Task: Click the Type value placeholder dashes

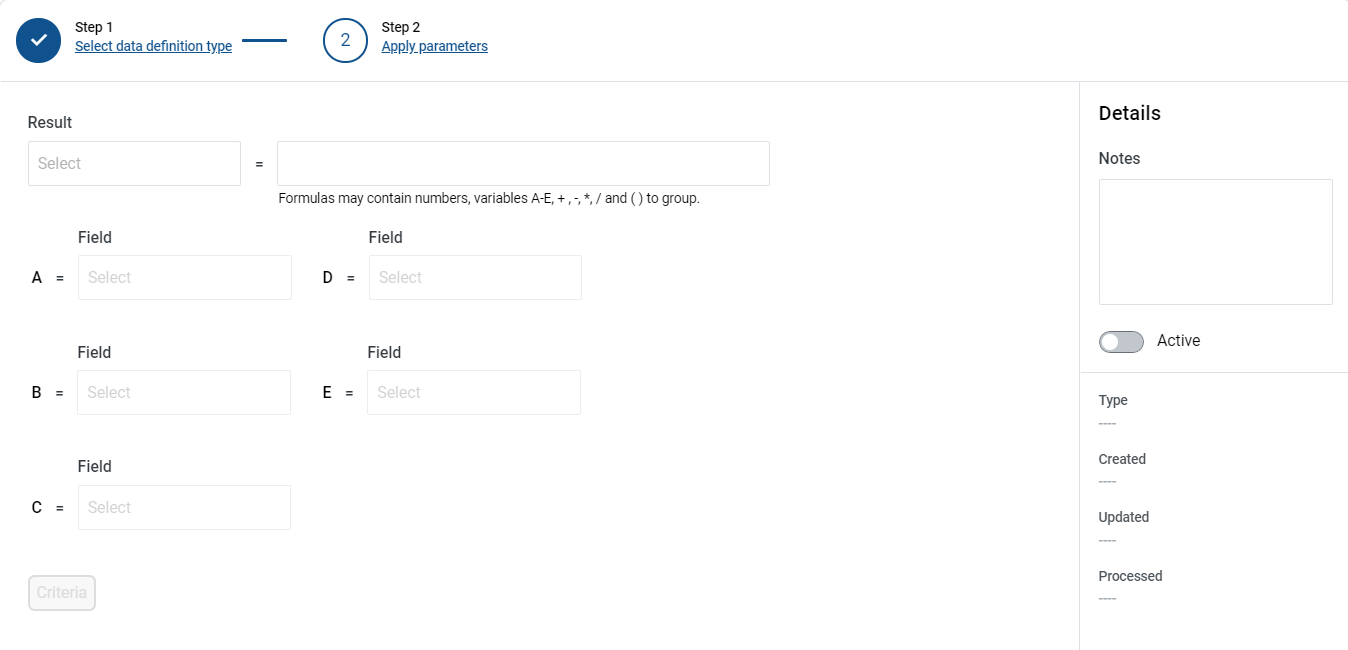Action: click(x=1107, y=423)
